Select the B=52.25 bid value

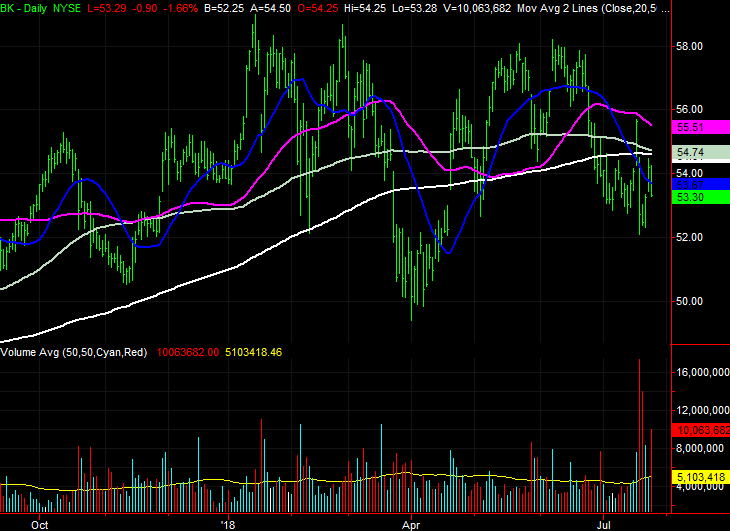click(223, 8)
